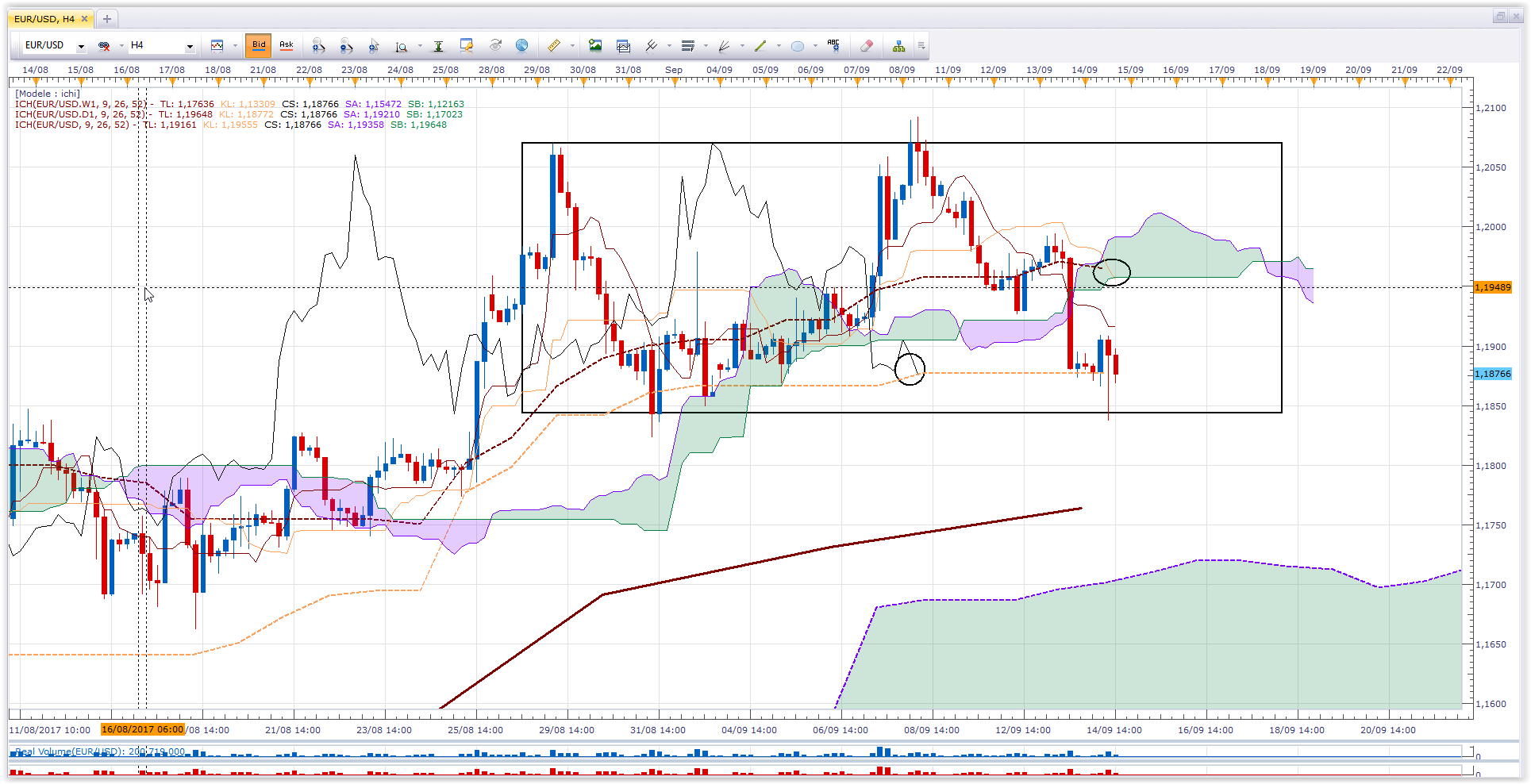Select the ellipse drawing tool
1531x784 pixels.
798,46
